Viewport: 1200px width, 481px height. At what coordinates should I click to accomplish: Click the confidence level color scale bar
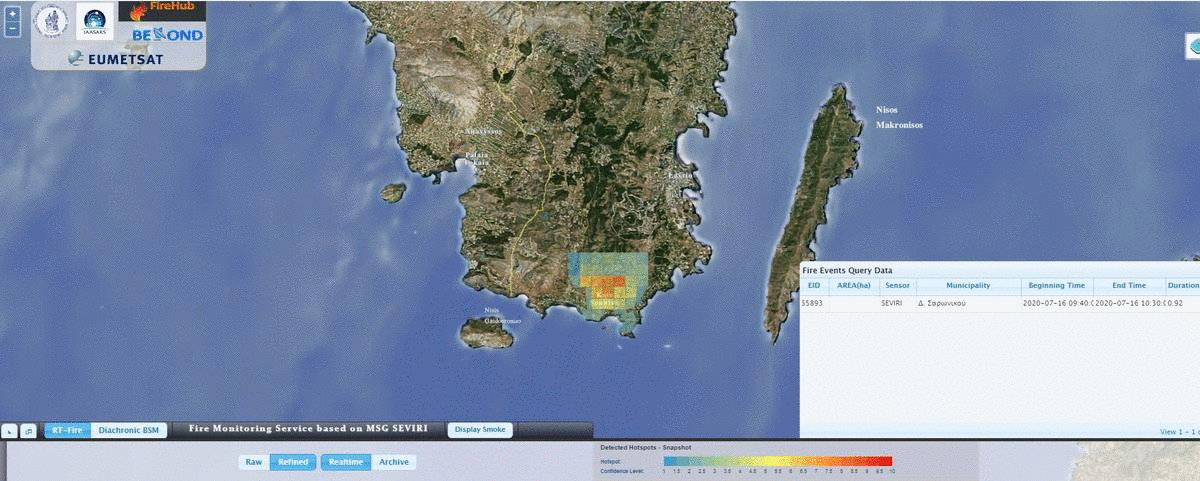point(777,461)
